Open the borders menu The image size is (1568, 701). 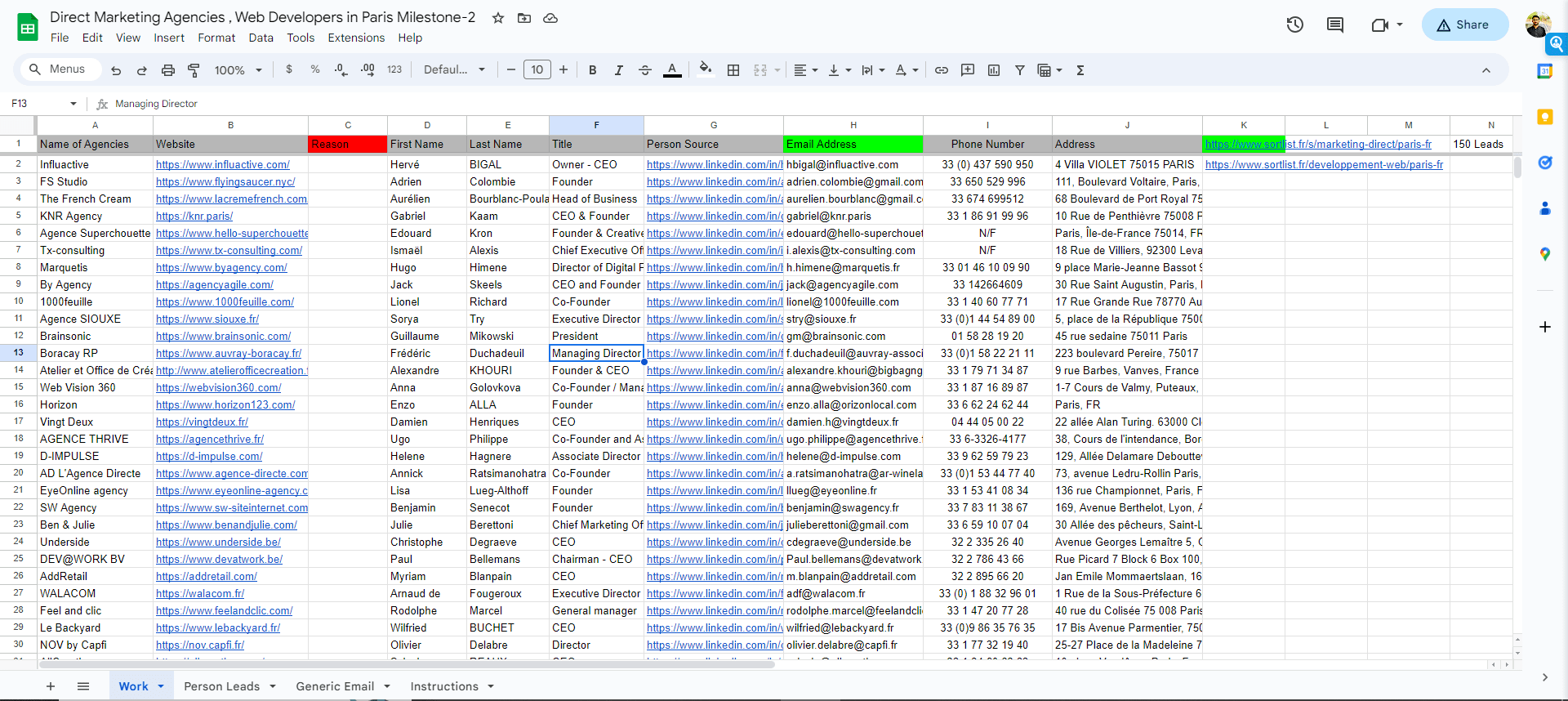point(733,70)
